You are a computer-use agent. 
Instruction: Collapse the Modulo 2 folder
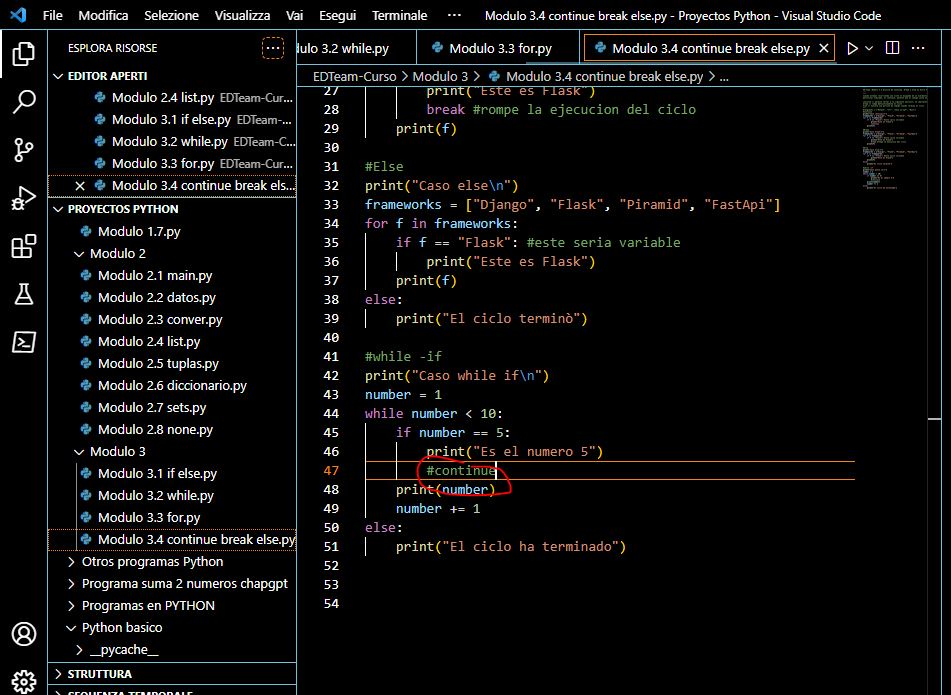click(172, 253)
